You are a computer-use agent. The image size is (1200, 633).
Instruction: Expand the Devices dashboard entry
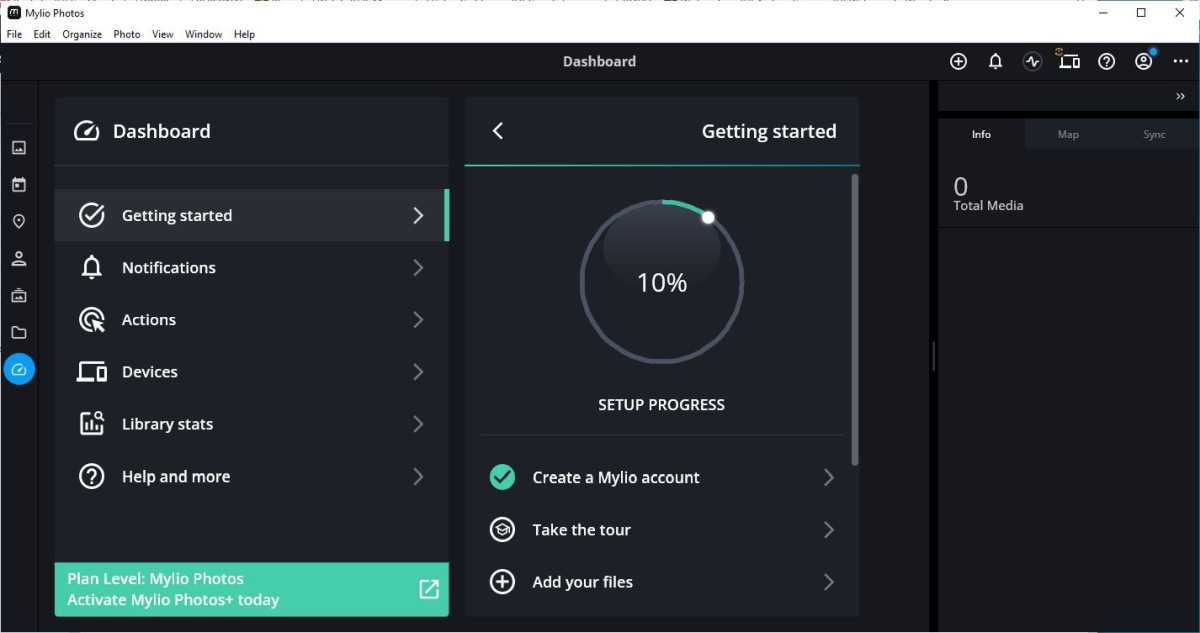click(251, 371)
